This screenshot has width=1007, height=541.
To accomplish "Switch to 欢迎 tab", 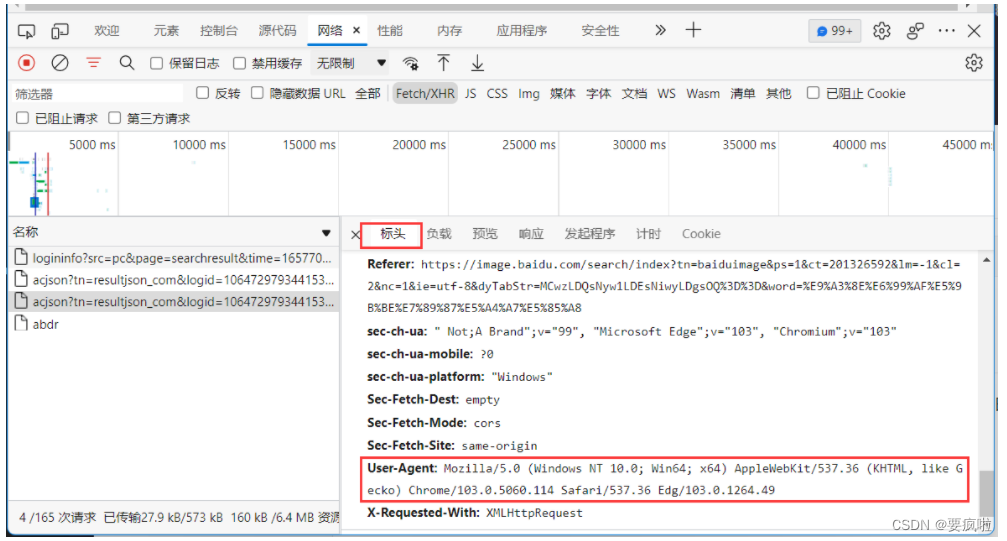I will [107, 31].
